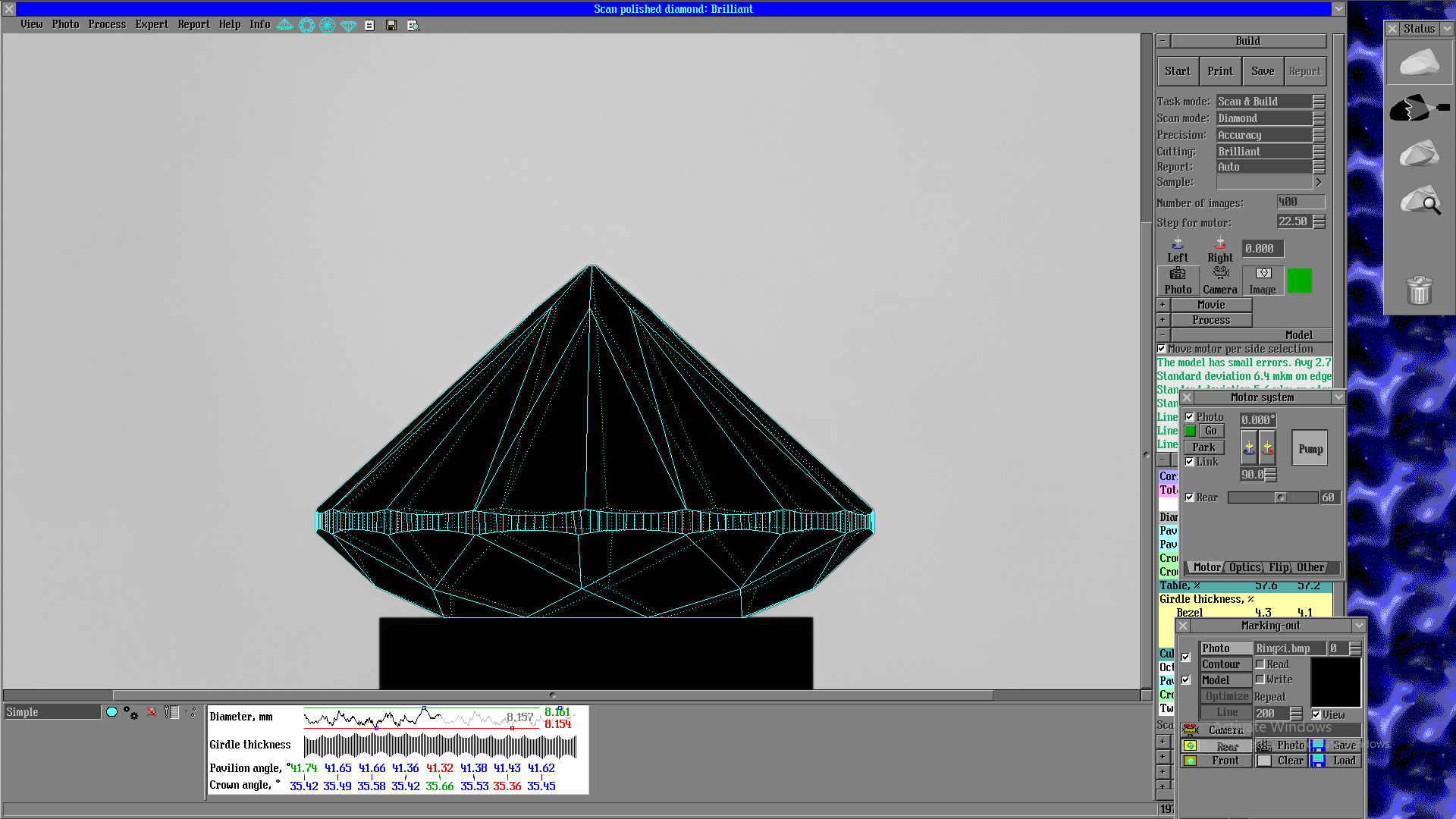Toggle Photo checkbox in Motor system
The width and height of the screenshot is (1456, 819).
1190,417
